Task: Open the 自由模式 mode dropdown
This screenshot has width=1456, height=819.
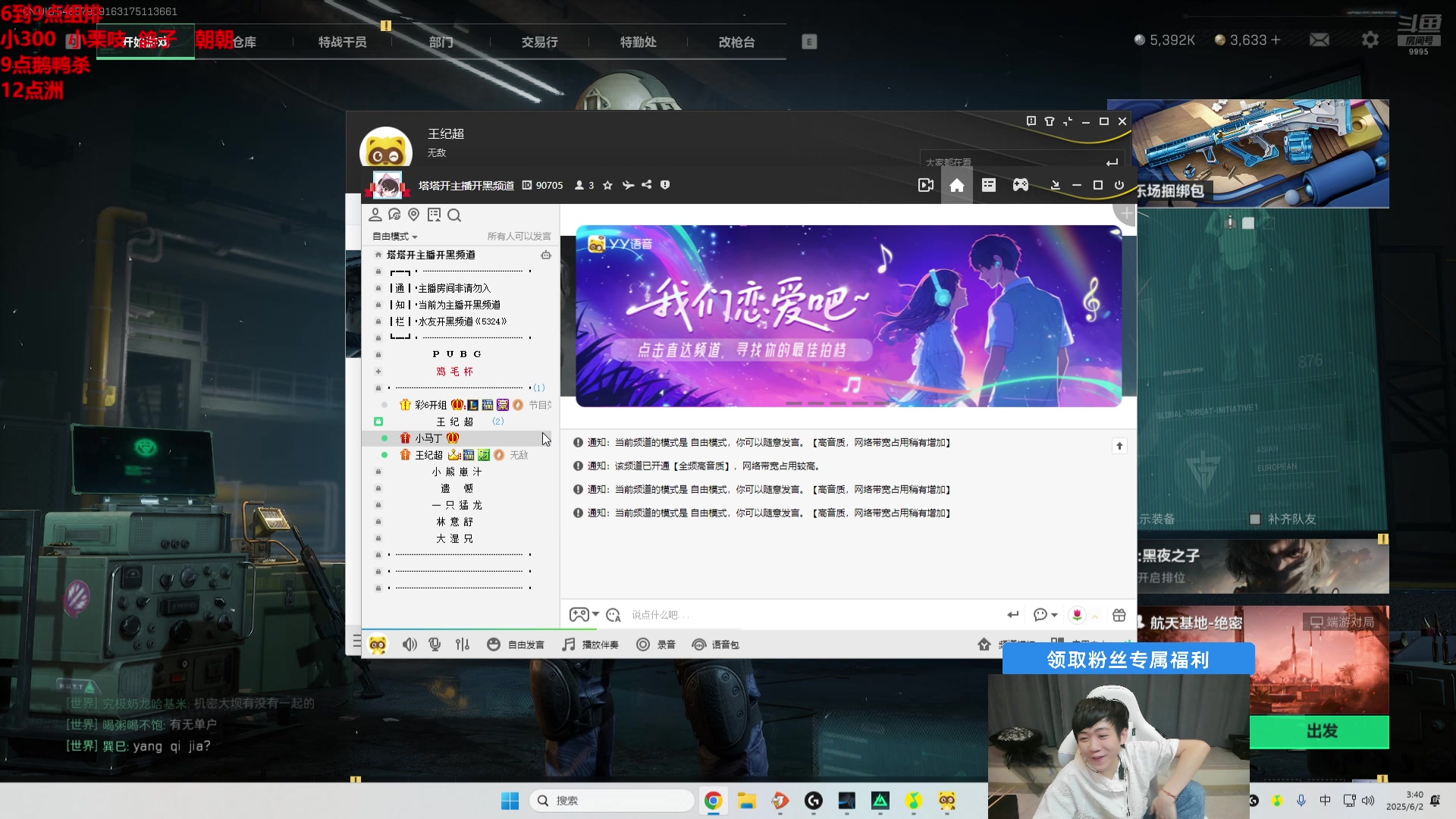Action: point(394,237)
